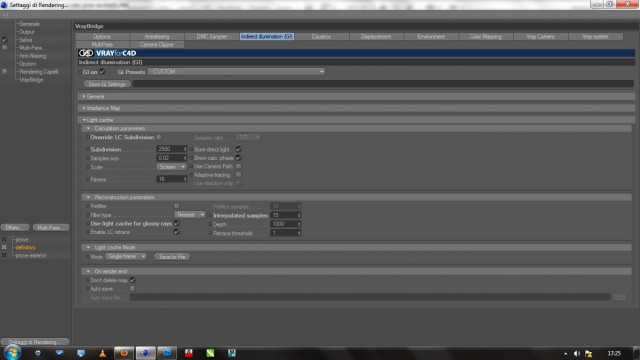This screenshot has width=640, height=360.
Task: Launch VLC media player from taskbar
Action: 102,353
